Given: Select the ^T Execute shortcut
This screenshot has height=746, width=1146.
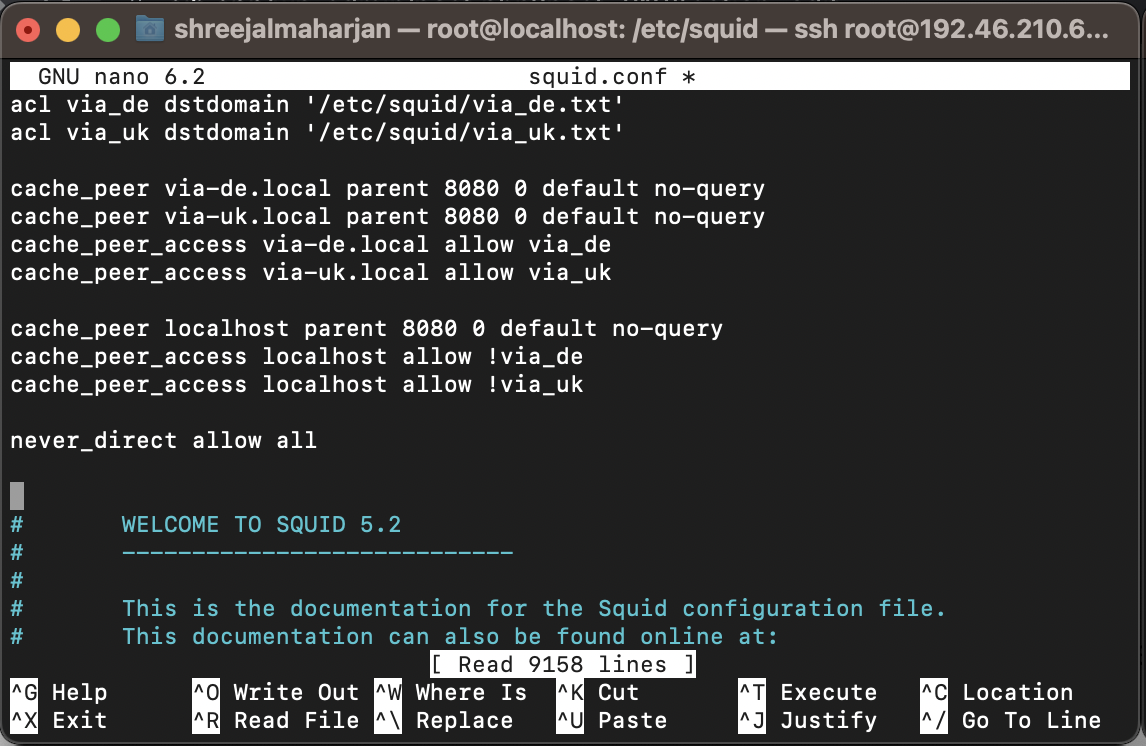Looking at the screenshot, I should click(x=807, y=692).
